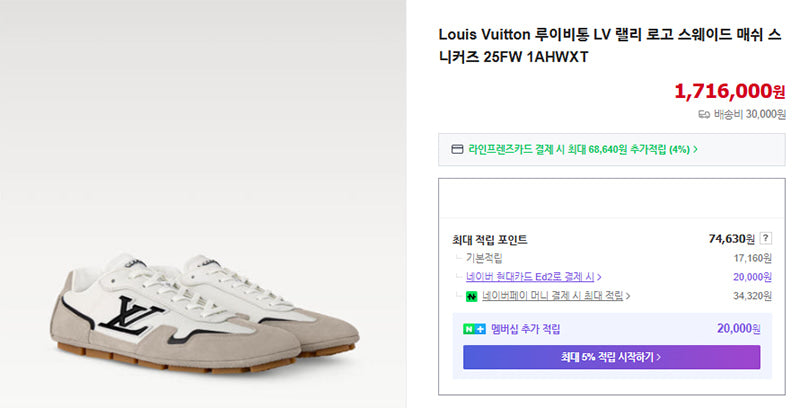The width and height of the screenshot is (800, 408).
Task: Click the delivery truck icon next to 배송비
Action: pos(704,115)
